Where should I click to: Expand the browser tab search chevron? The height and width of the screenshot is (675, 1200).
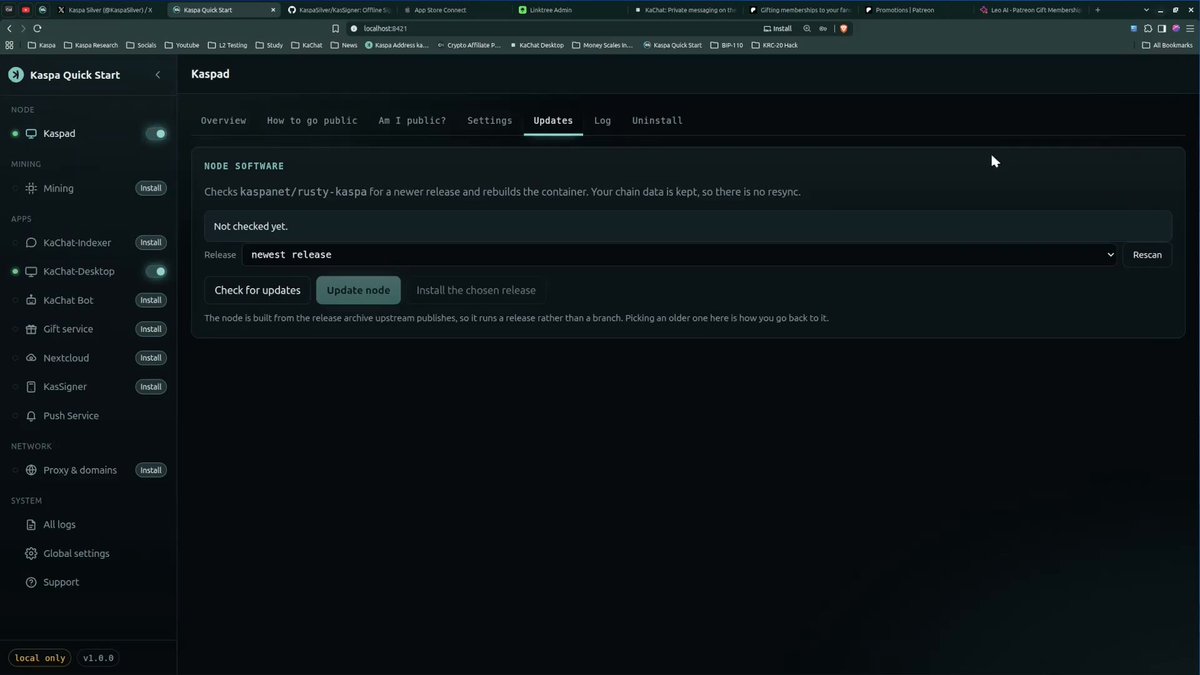coord(1147,9)
